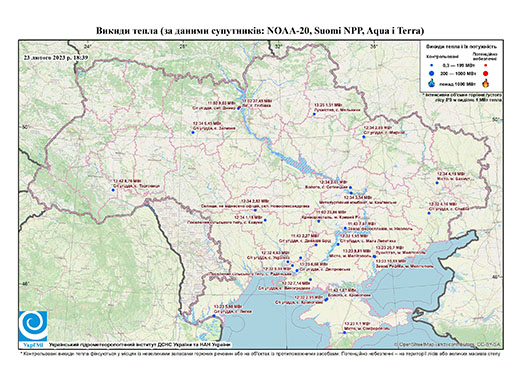Select the westernmost blue marker on the map
Image resolution: width=520 pixels, height=368 pixels.
[113, 190]
